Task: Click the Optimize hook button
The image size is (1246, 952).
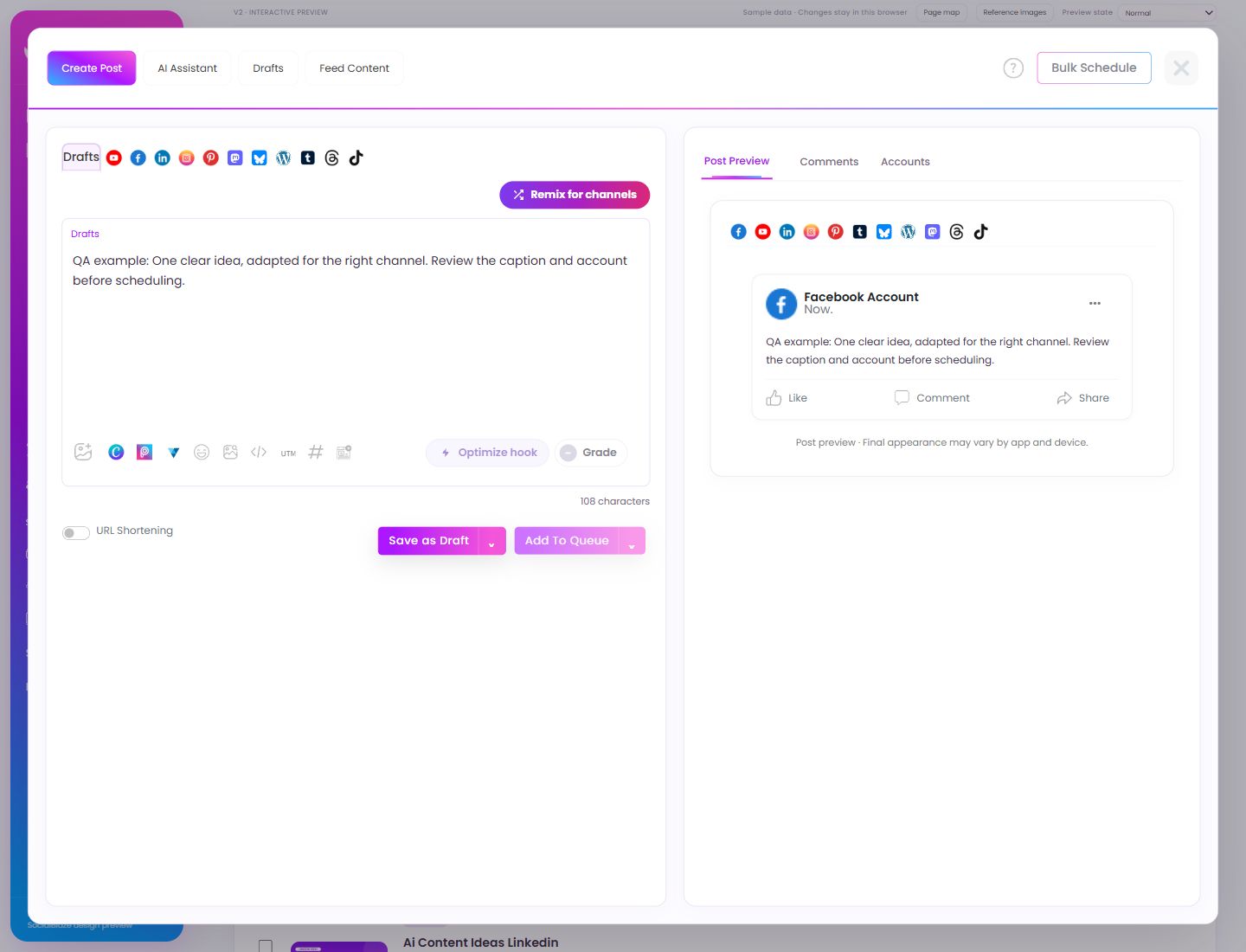Action: 488,453
